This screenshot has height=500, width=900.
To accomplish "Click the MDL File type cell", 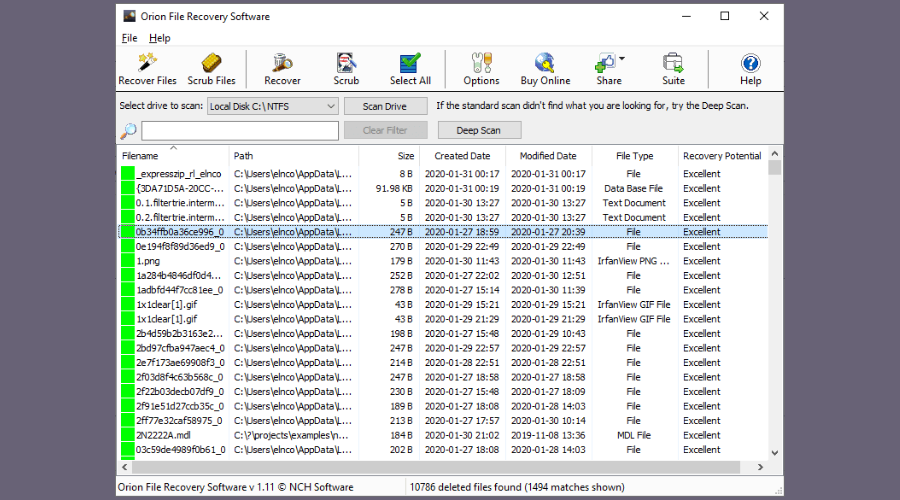I will [634, 435].
